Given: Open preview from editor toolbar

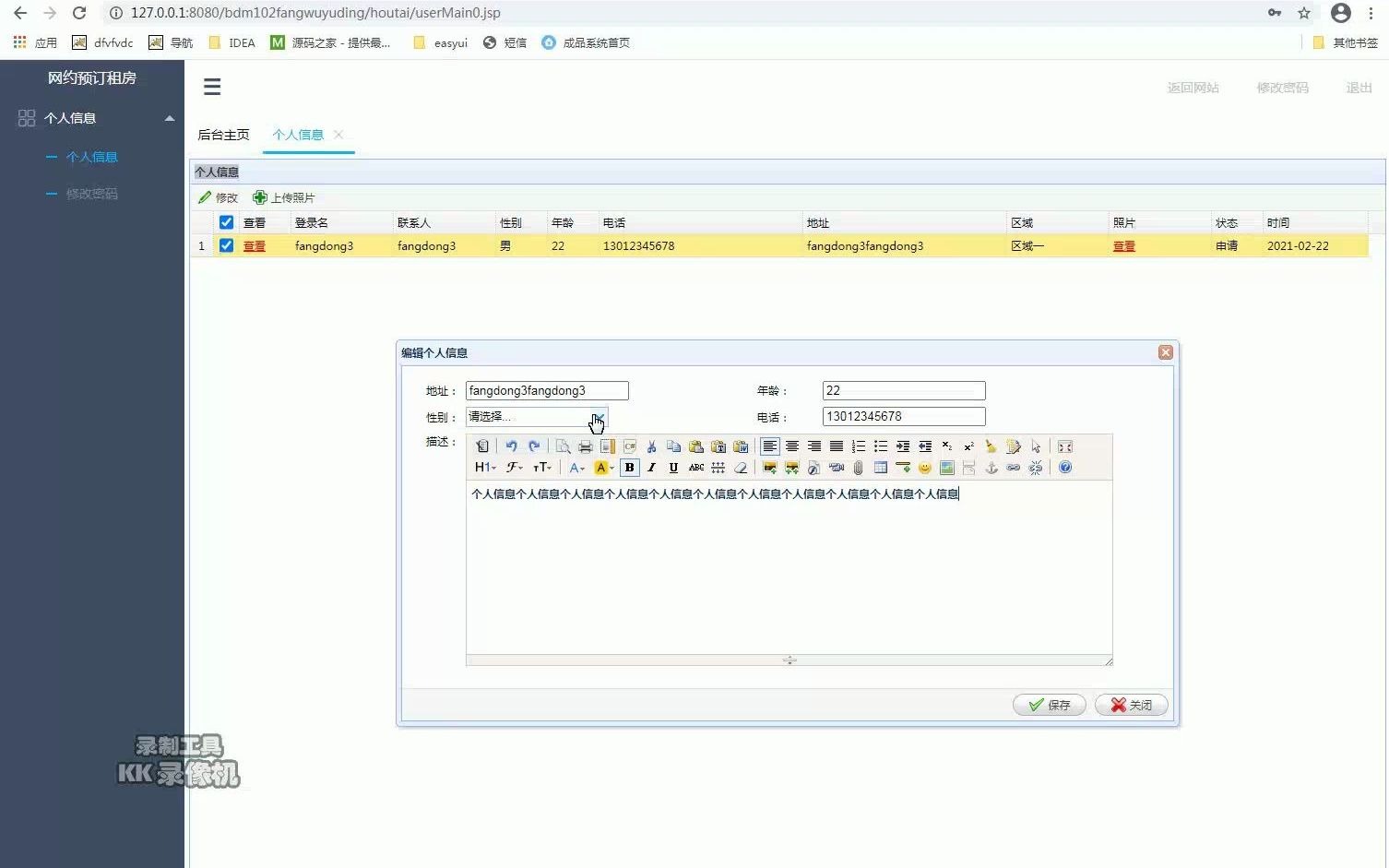Looking at the screenshot, I should (x=564, y=446).
